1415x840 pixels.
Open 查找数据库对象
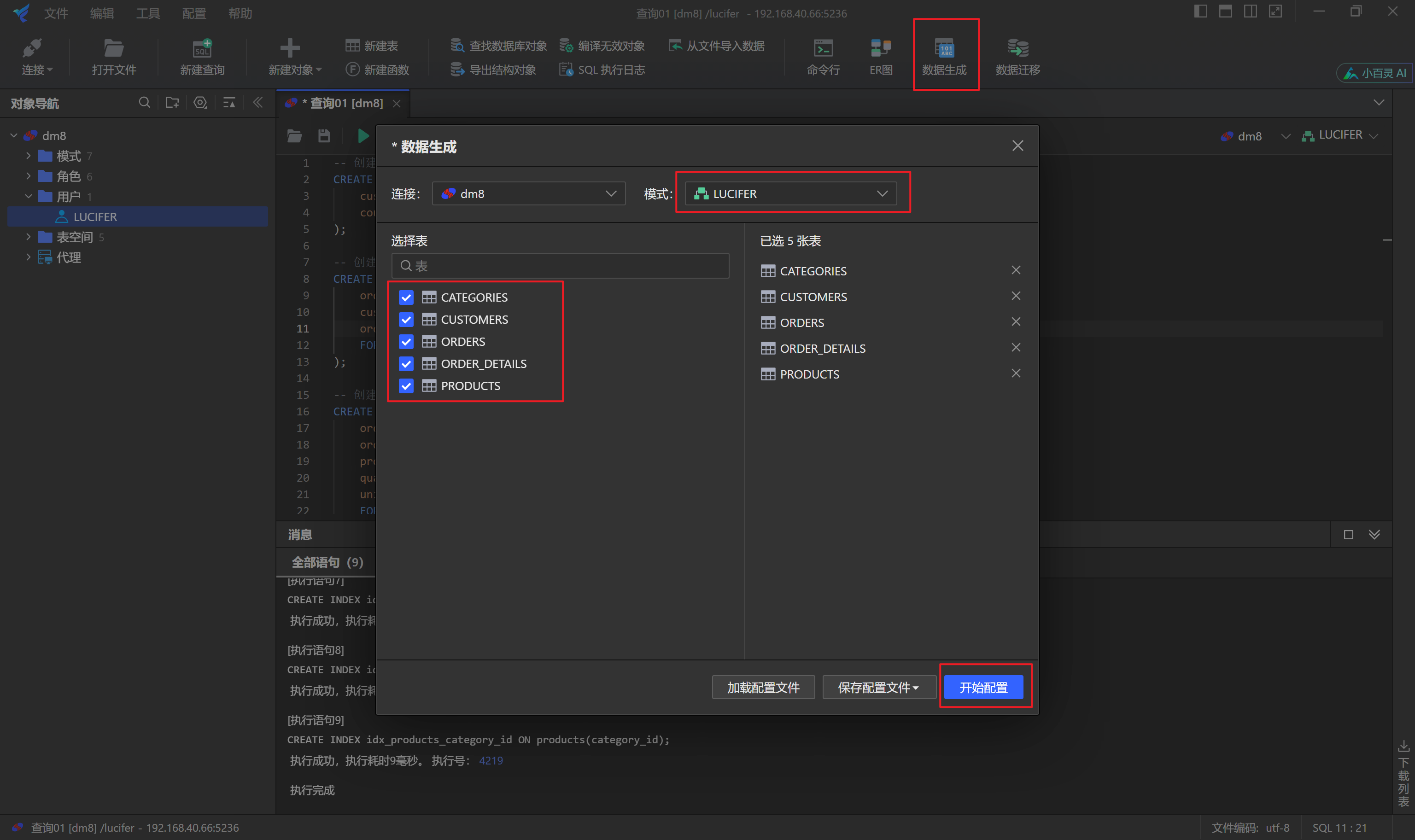tap(499, 45)
